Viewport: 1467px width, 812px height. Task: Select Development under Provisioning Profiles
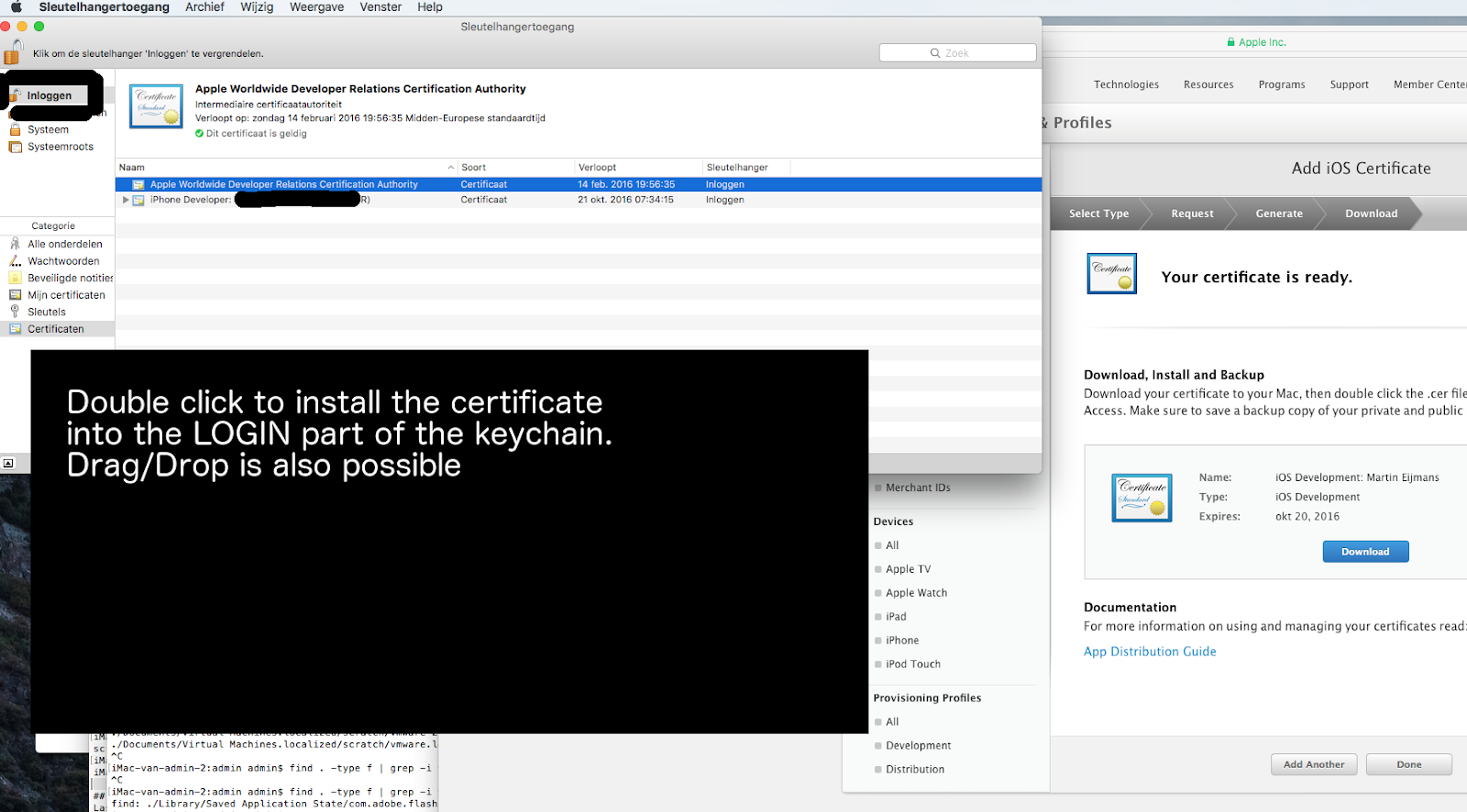point(918,746)
